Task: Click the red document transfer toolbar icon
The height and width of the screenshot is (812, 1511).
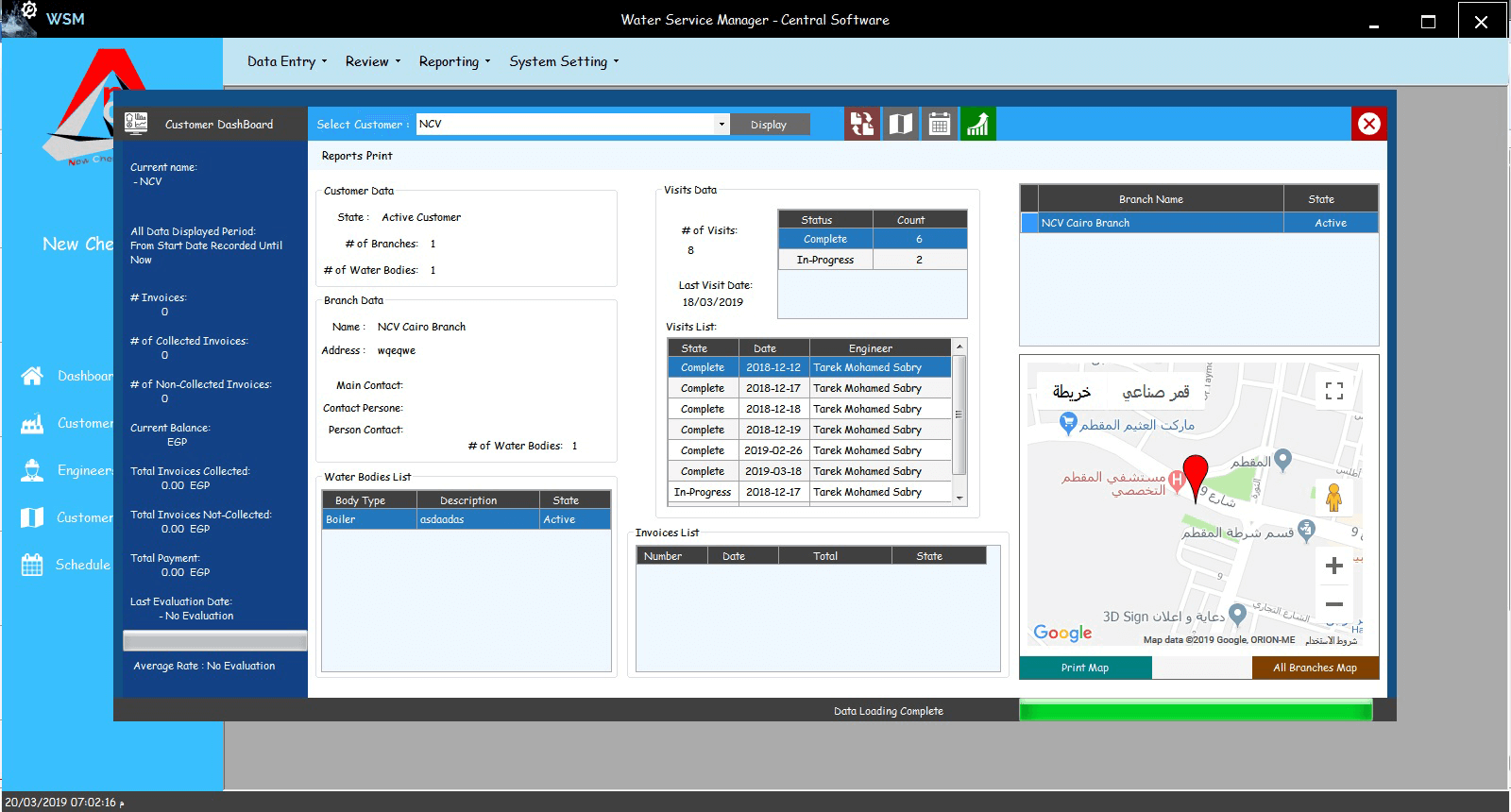Action: point(861,124)
